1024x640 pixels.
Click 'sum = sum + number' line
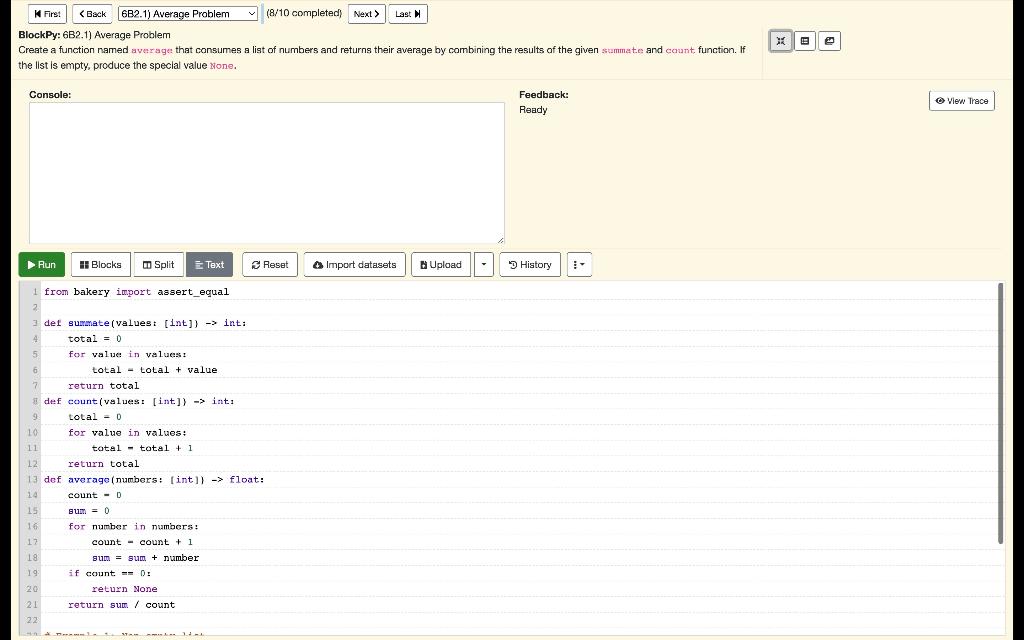point(146,558)
